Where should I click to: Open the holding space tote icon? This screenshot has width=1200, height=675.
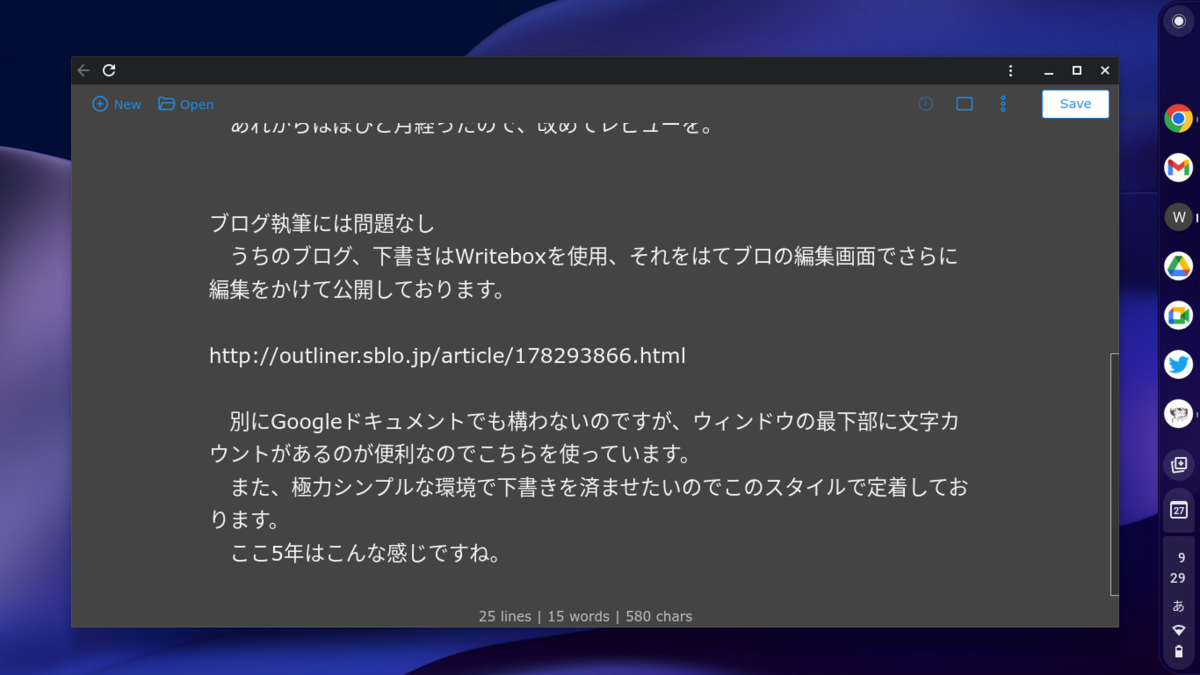pyautogui.click(x=1178, y=465)
